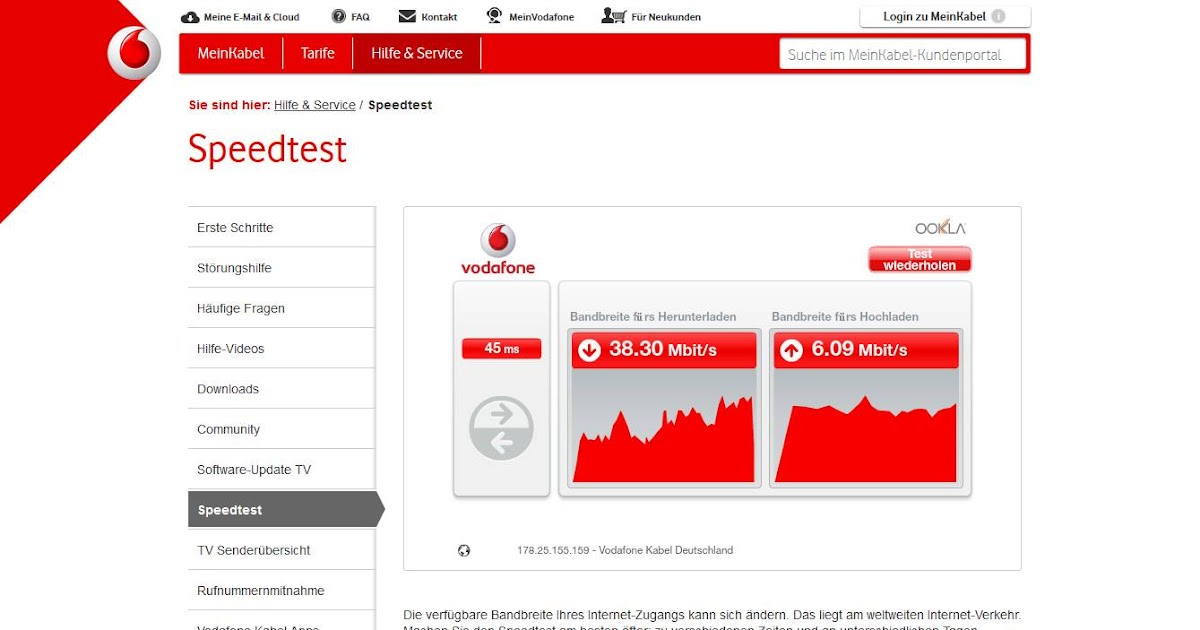
Task: Open the Tarife navigation tab
Action: (318, 53)
